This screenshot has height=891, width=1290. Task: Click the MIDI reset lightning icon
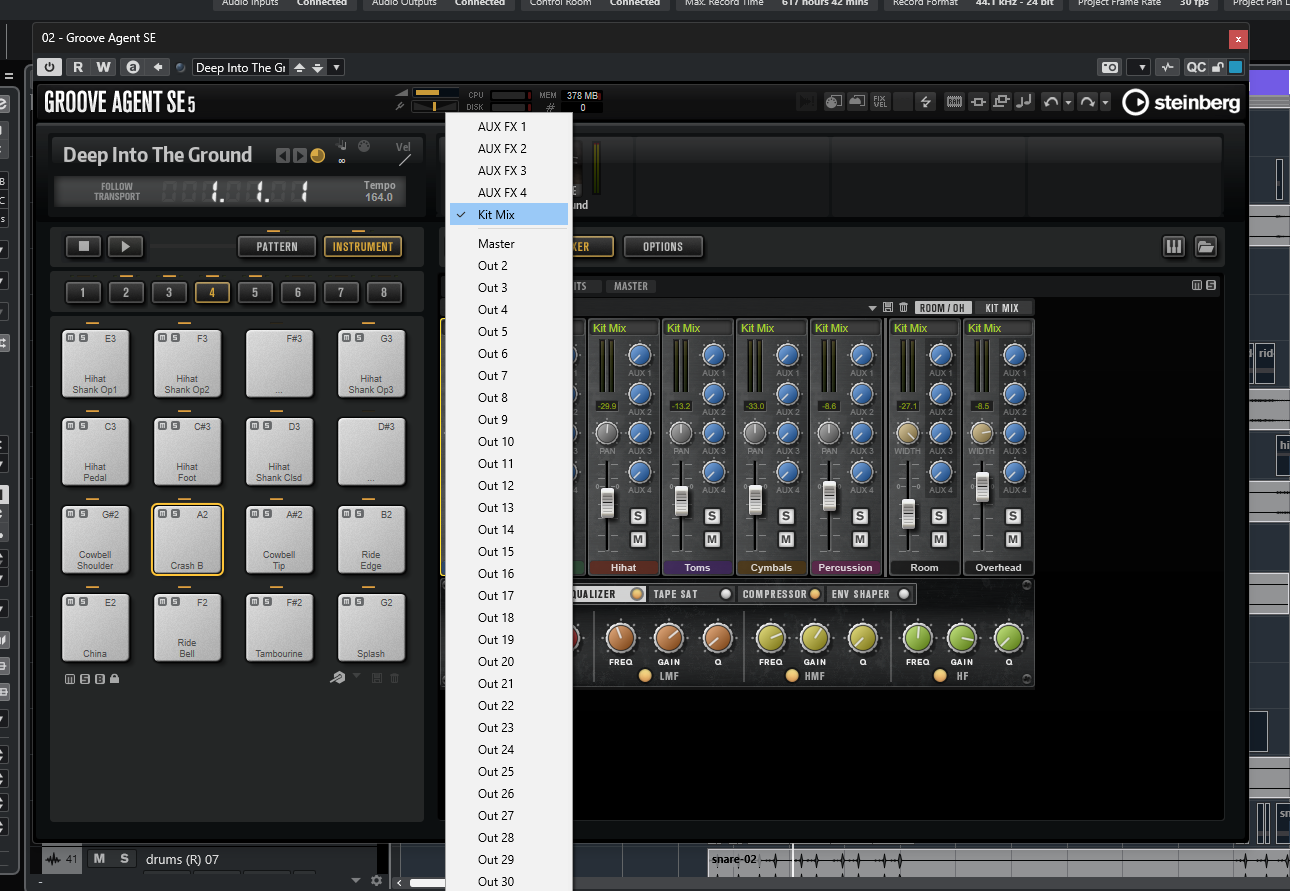[x=926, y=101]
